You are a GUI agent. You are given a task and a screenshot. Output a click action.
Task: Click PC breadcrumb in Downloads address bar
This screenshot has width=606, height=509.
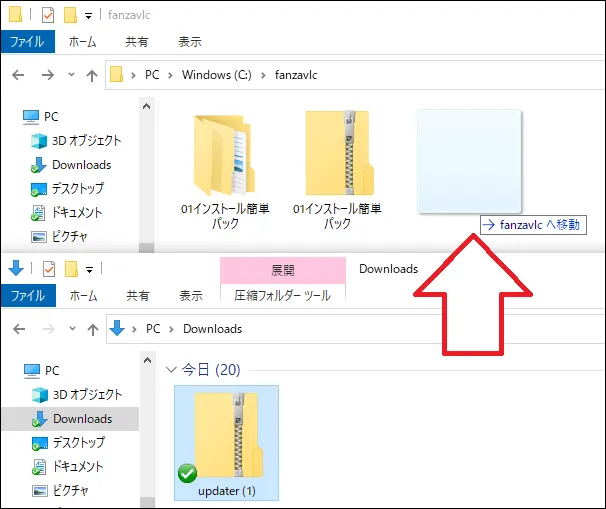[x=153, y=329]
